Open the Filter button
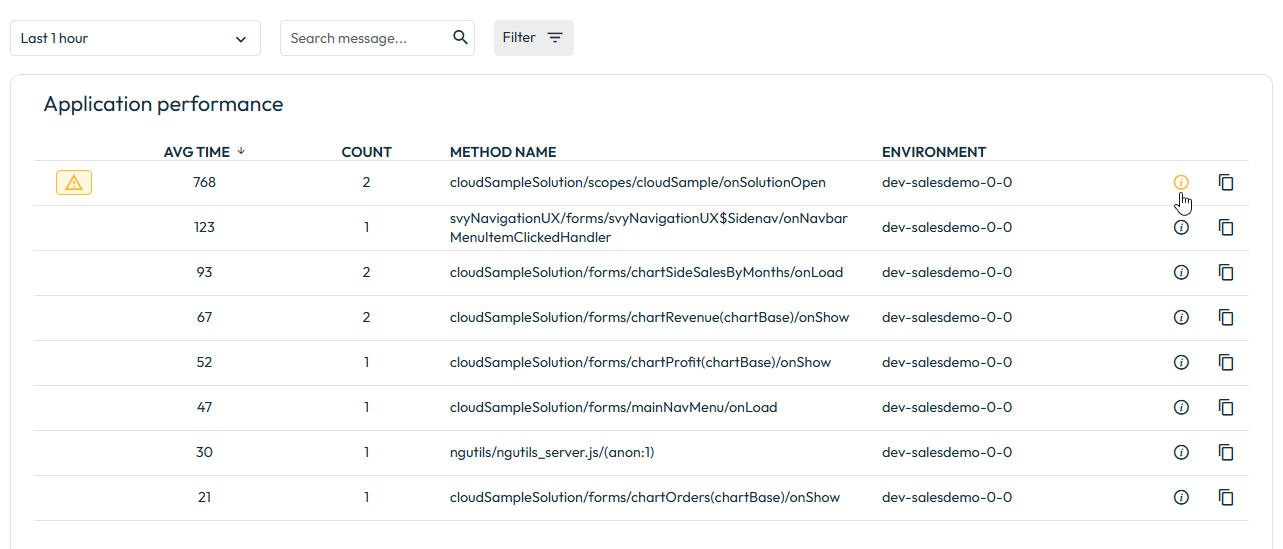Viewport: 1283px width, 549px height. click(534, 38)
